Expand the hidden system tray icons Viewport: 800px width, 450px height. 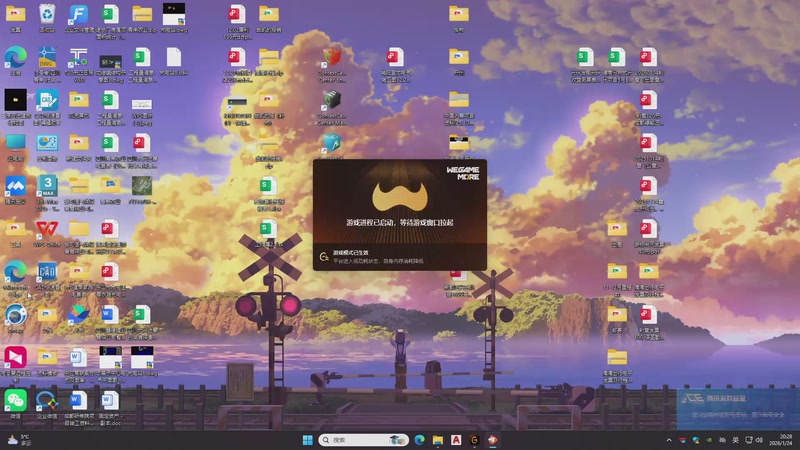coord(669,440)
